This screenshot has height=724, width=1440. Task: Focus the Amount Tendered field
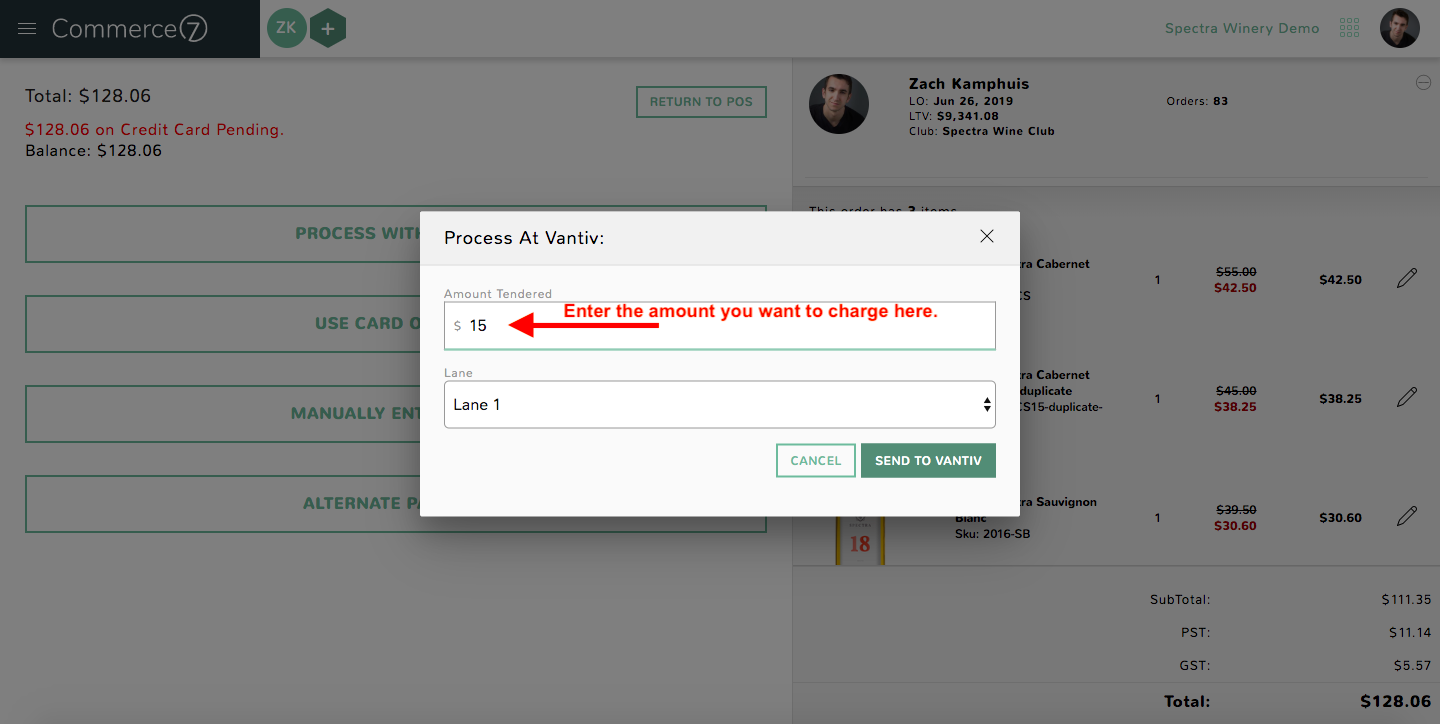(x=720, y=326)
